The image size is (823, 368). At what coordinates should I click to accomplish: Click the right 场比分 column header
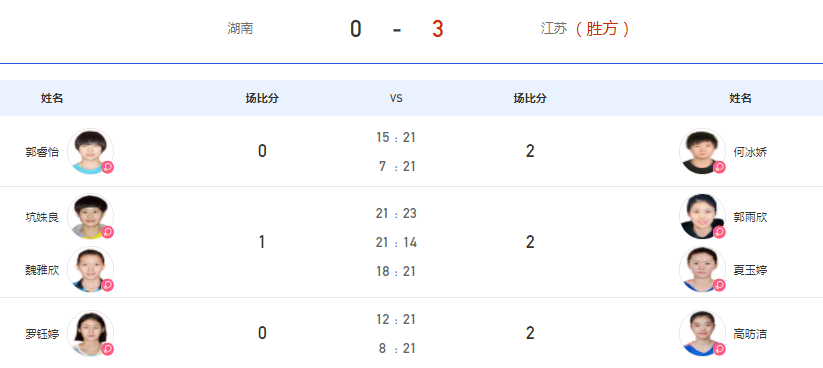[530, 98]
